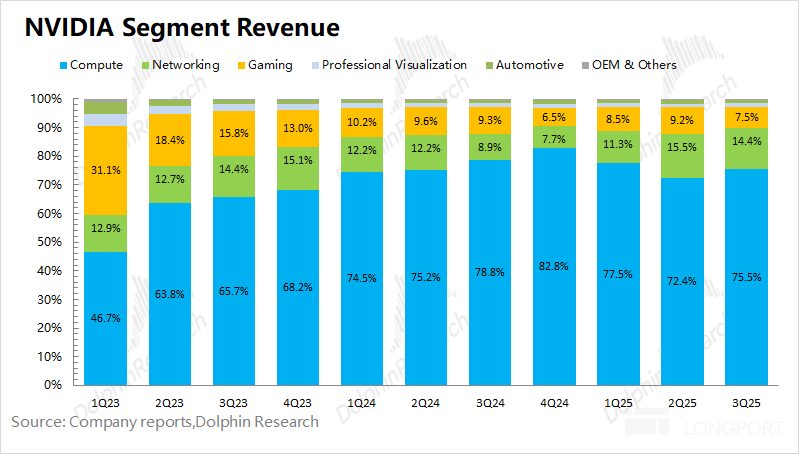The image size is (799, 454).
Task: Select the Networking legend label
Action: pyautogui.click(x=187, y=65)
